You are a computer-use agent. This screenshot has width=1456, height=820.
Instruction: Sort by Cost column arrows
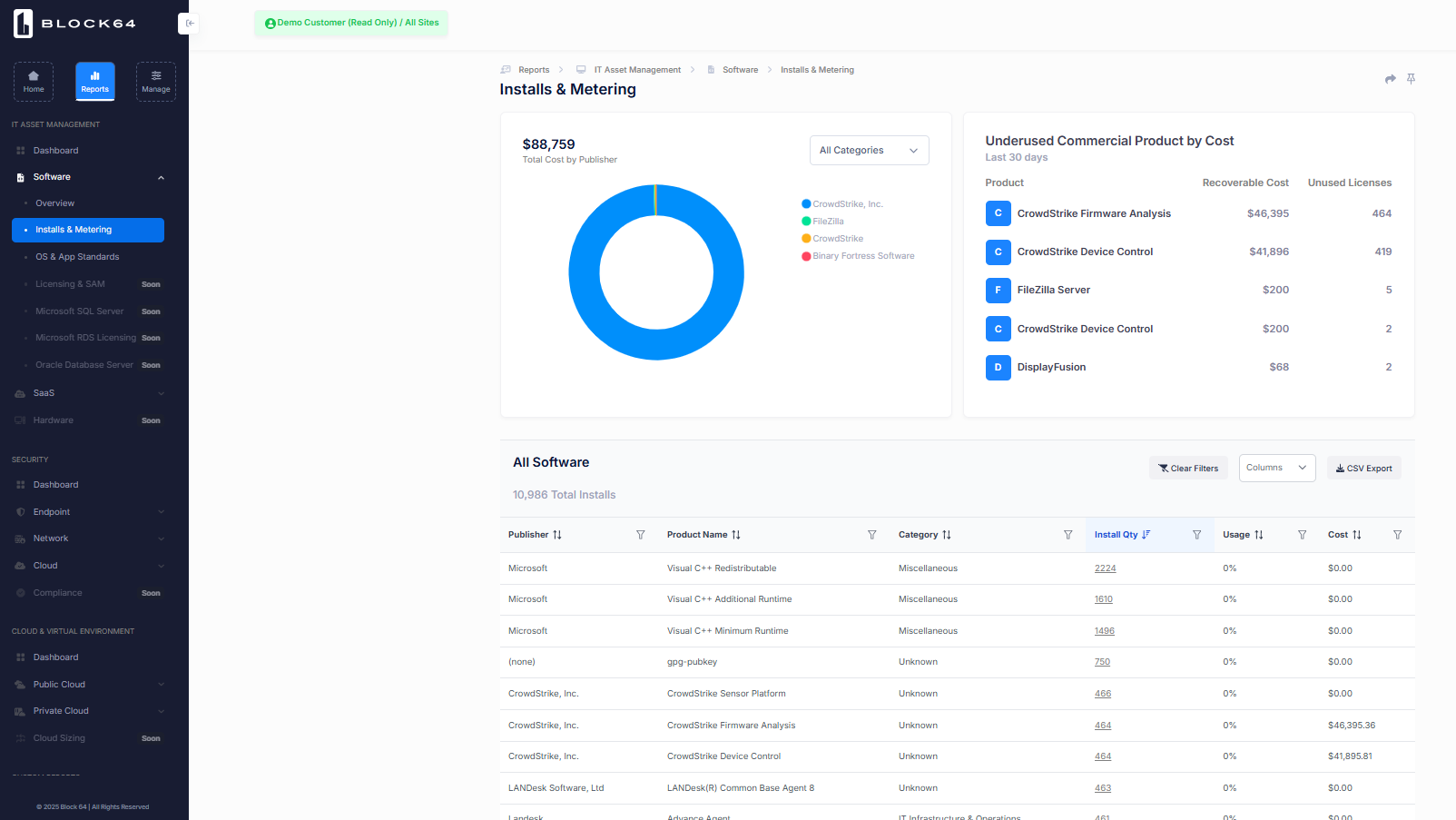(1357, 535)
